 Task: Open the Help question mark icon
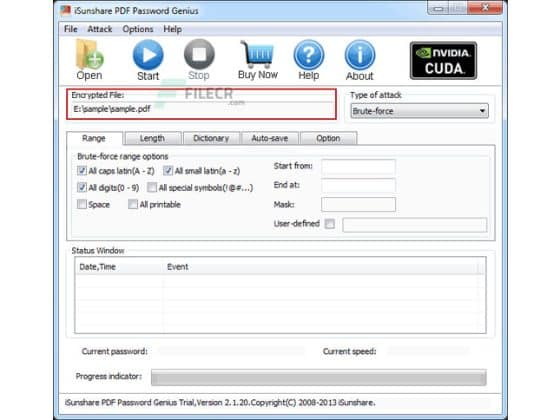pos(309,60)
